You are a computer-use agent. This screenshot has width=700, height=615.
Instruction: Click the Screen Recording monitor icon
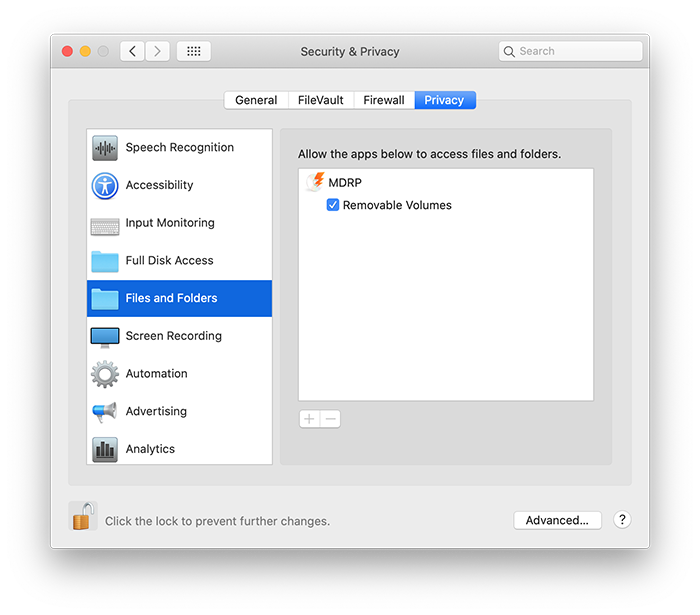point(105,337)
